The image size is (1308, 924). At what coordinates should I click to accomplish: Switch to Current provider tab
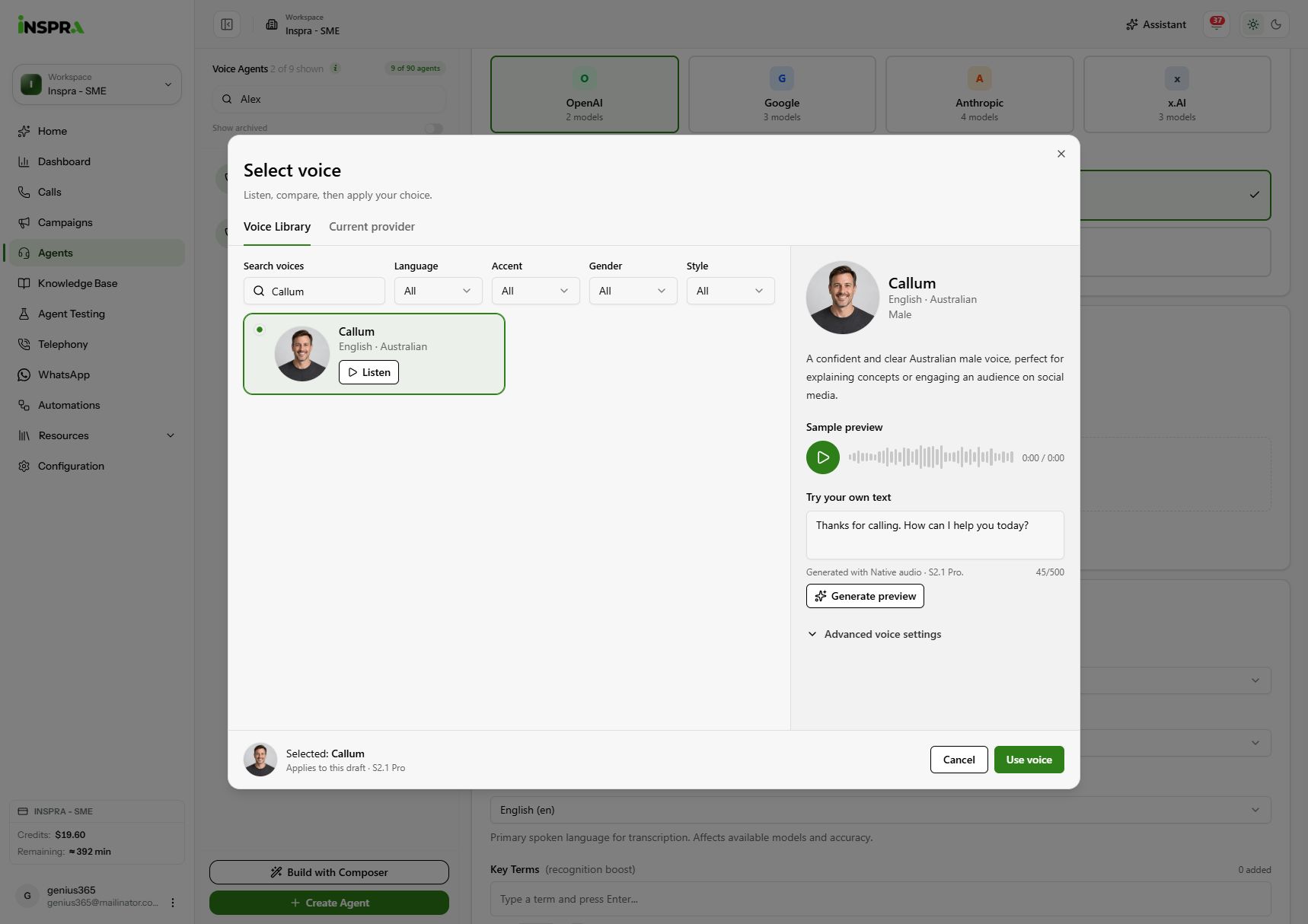[x=372, y=227]
